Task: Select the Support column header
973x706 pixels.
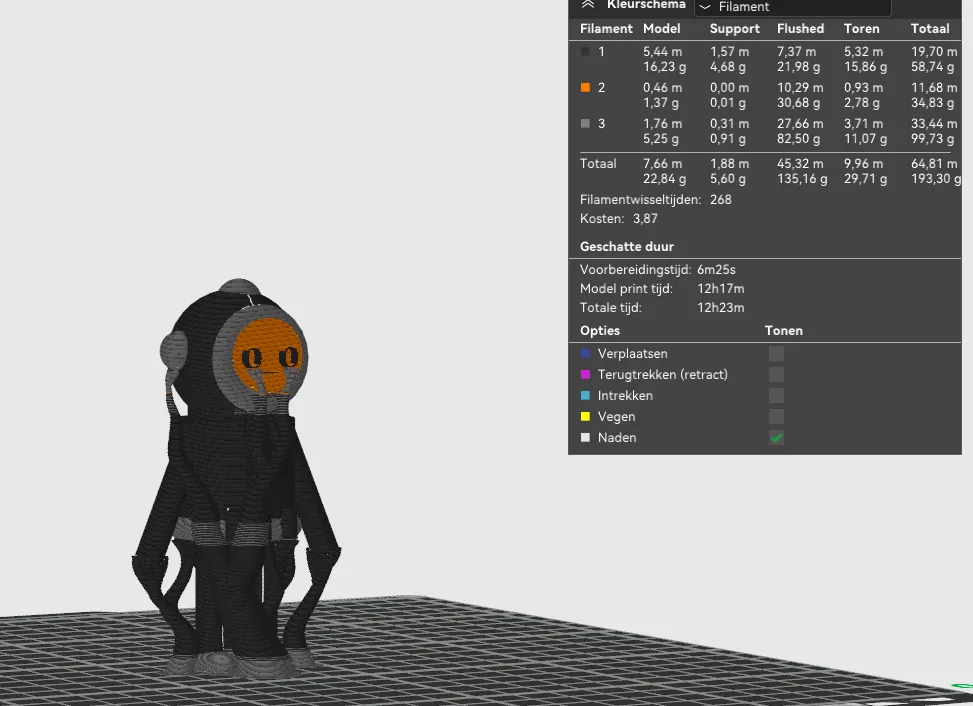Action: (x=735, y=29)
